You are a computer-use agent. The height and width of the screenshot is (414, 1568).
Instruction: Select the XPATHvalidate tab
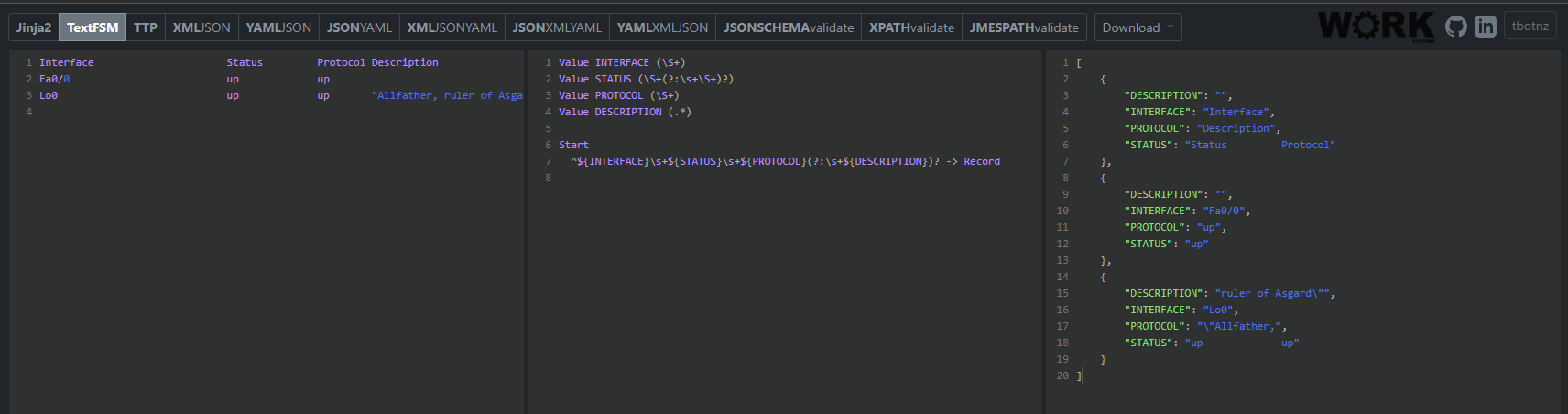[911, 27]
